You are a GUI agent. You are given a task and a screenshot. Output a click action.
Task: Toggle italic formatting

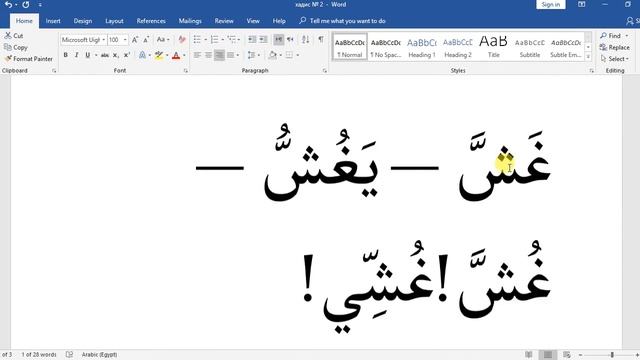point(76,55)
